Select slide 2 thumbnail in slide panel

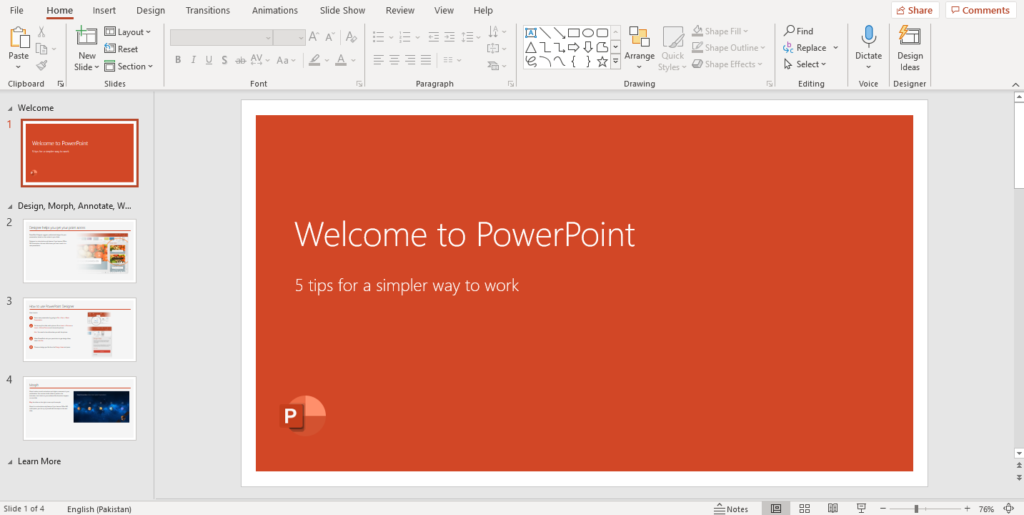coord(80,251)
